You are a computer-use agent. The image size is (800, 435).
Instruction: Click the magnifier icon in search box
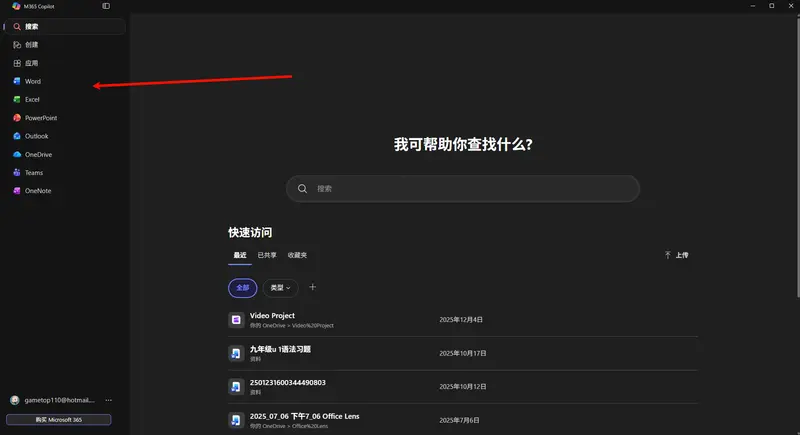tap(303, 189)
